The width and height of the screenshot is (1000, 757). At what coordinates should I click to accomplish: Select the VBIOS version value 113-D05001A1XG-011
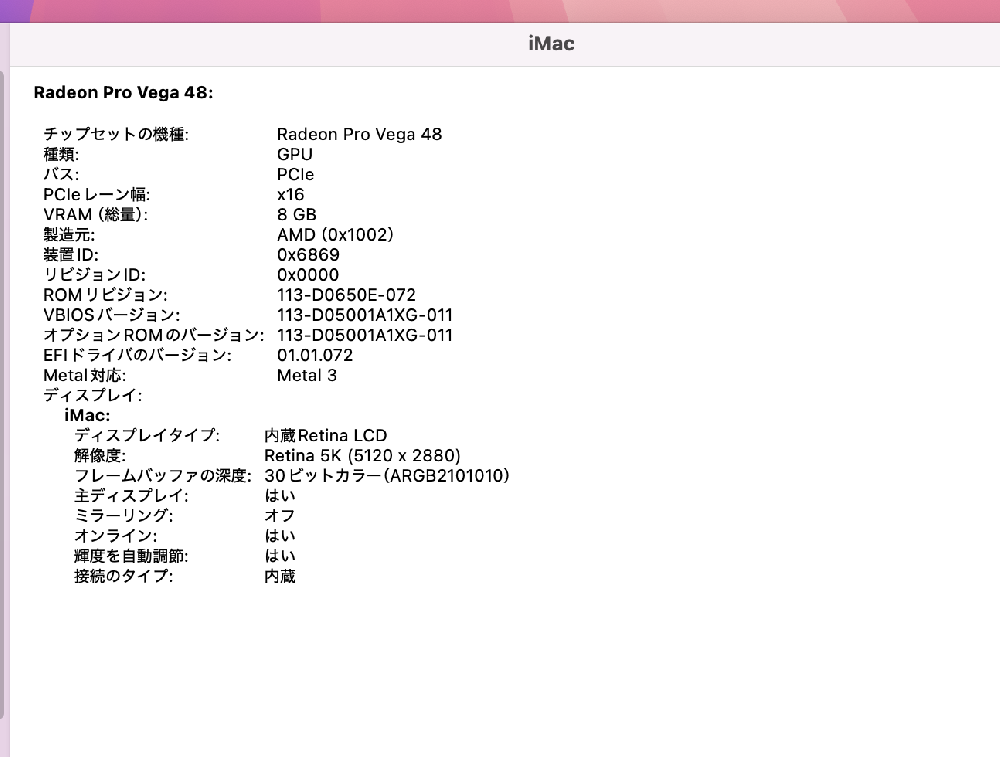click(x=365, y=315)
